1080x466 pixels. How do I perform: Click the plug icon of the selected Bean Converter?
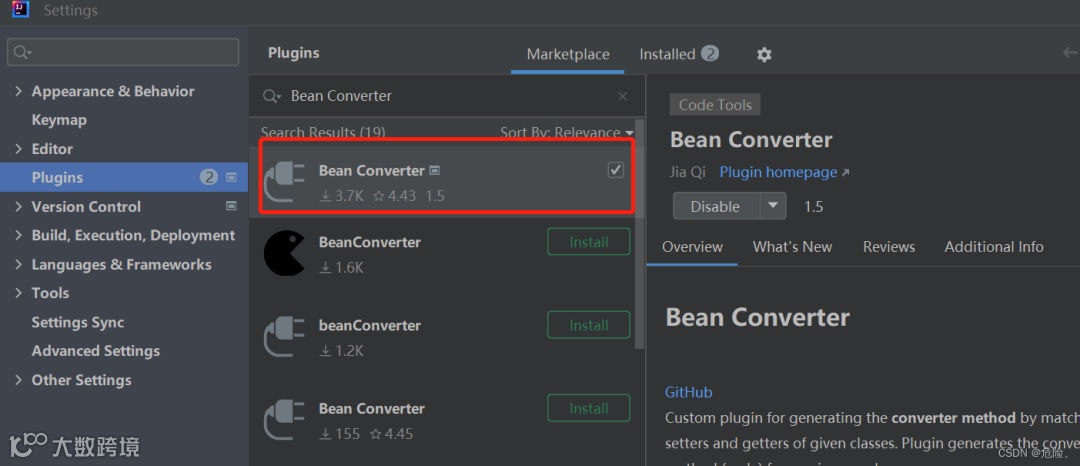coord(284,181)
